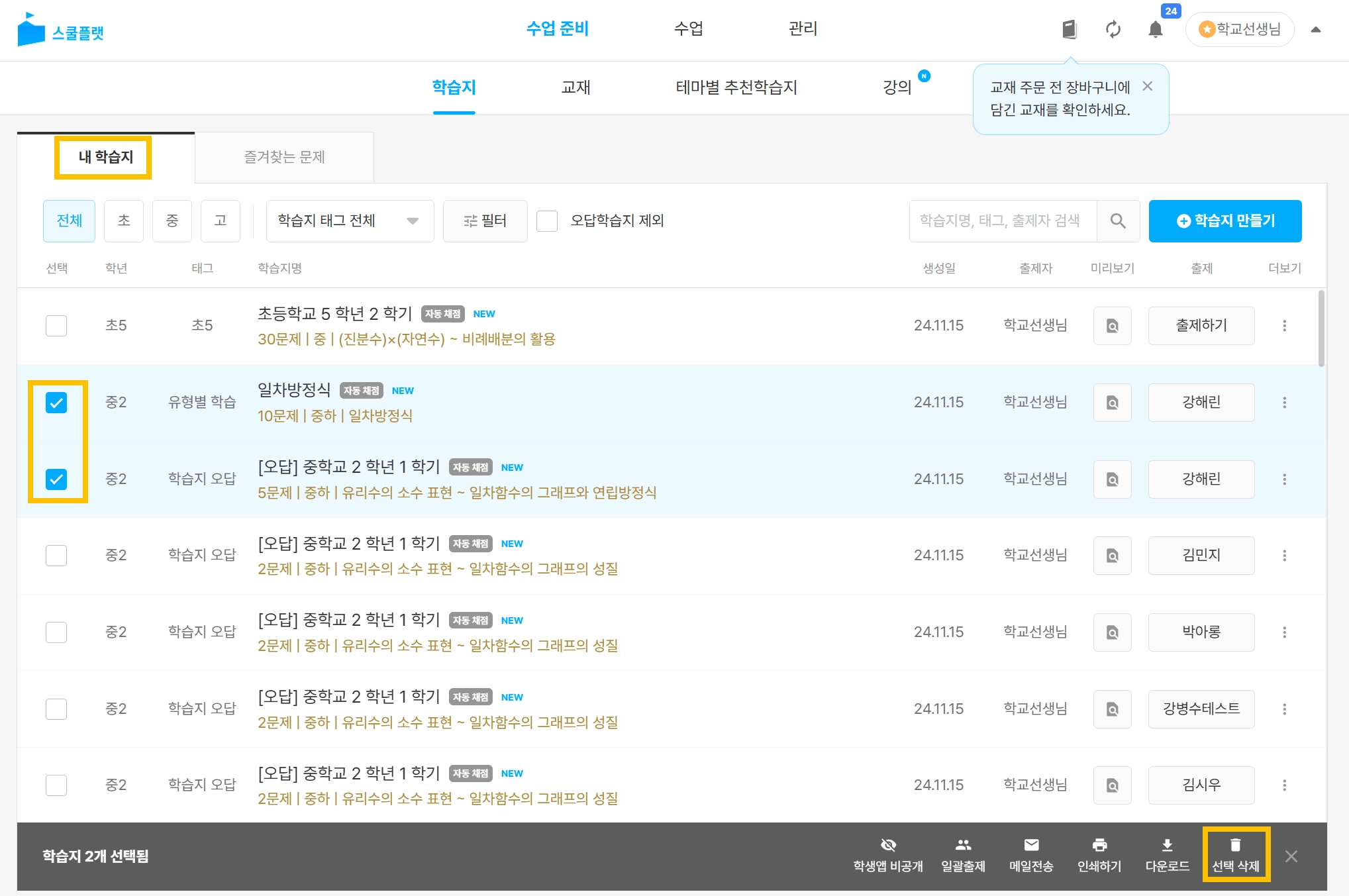Open the 테마별 추천학습지 tab
1349x896 pixels.
pyautogui.click(x=736, y=87)
